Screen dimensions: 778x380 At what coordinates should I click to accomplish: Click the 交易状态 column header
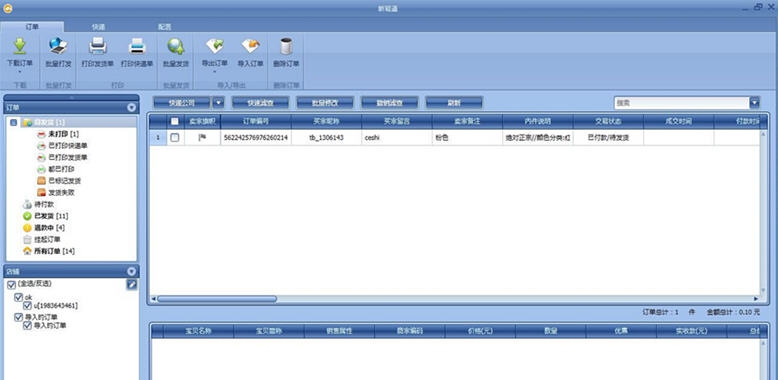pyautogui.click(x=608, y=121)
